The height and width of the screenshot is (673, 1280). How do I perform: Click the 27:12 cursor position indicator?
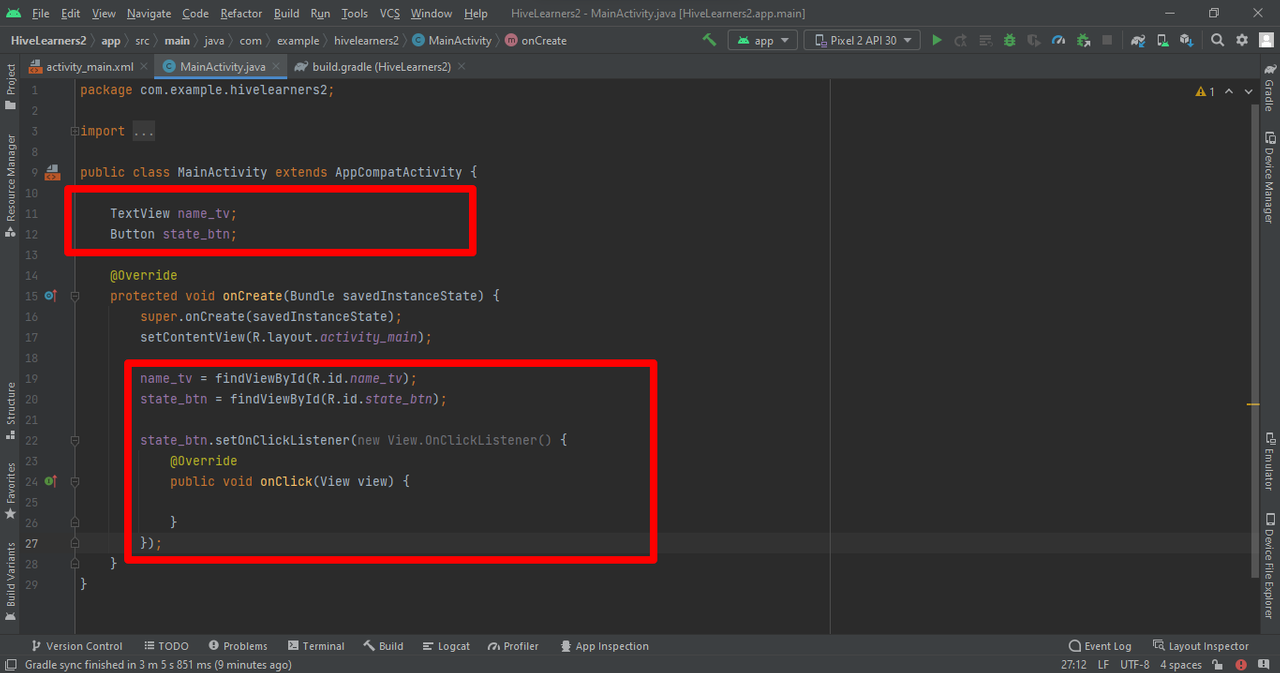(1073, 665)
